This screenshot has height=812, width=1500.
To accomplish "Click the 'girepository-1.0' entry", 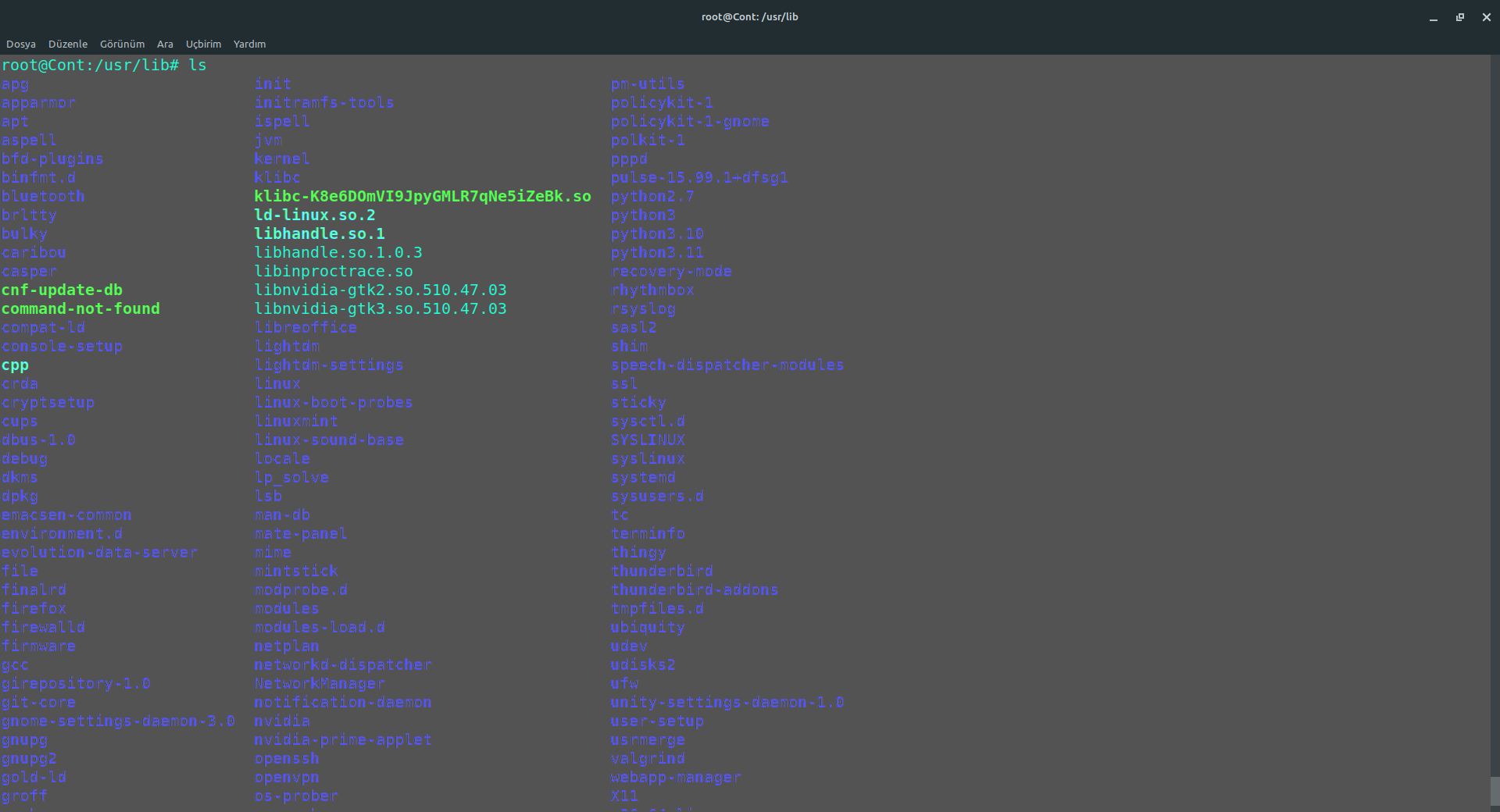I will (76, 684).
